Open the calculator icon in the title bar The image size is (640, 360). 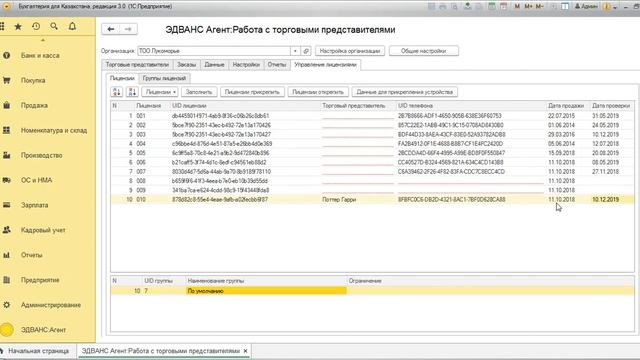[492, 6]
